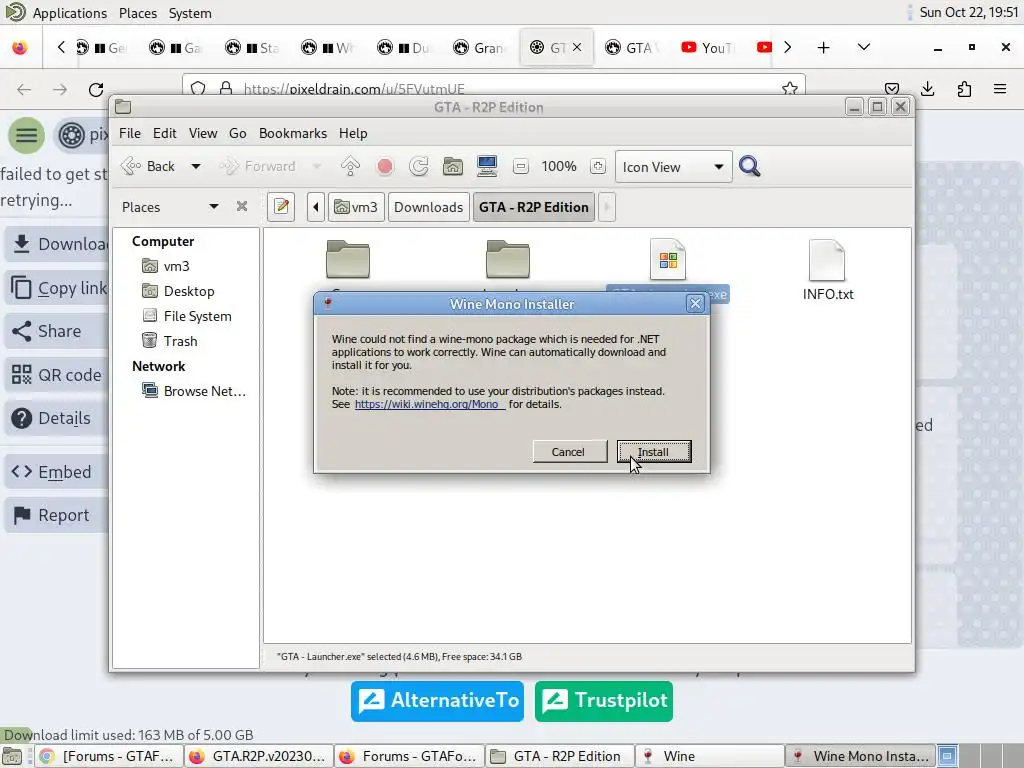Close the Places side pane
The width and height of the screenshot is (1024, 768).
tap(242, 206)
